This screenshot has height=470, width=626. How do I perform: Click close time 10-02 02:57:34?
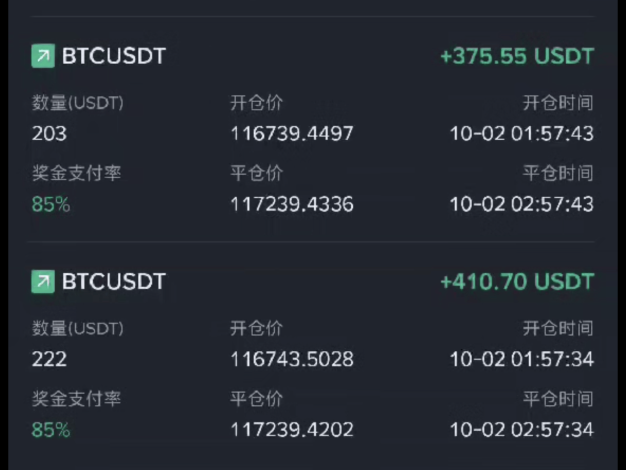point(521,430)
